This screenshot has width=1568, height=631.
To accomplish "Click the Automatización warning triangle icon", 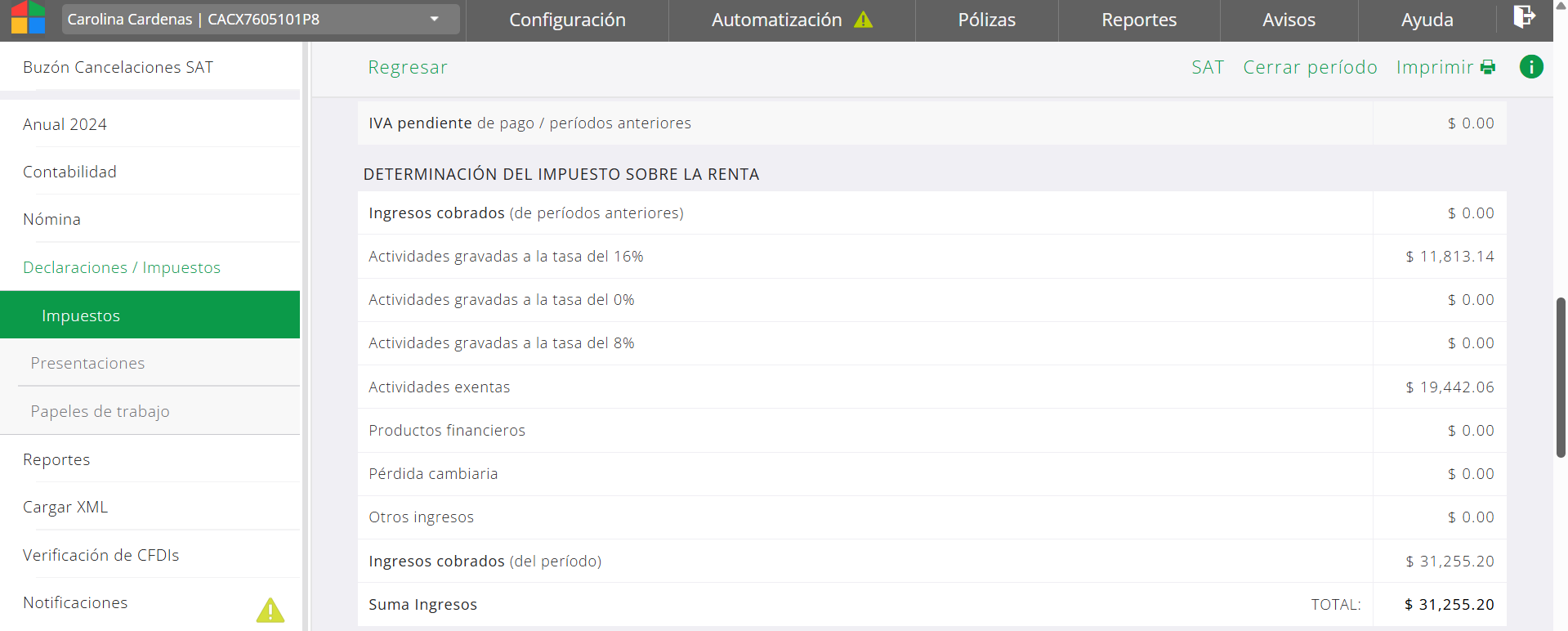I will [x=863, y=20].
